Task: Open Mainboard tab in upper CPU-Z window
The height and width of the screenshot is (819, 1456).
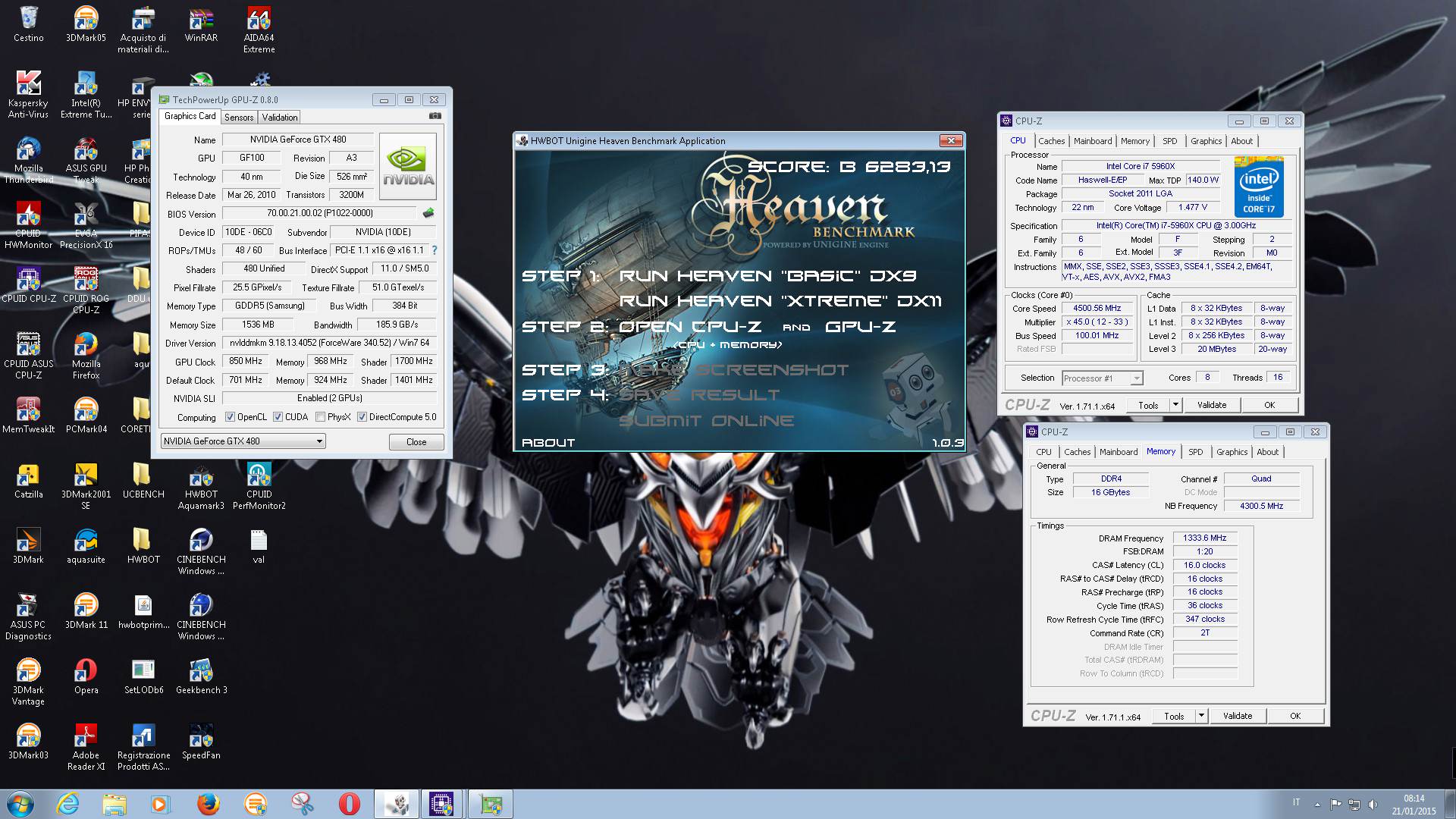Action: tap(1093, 141)
